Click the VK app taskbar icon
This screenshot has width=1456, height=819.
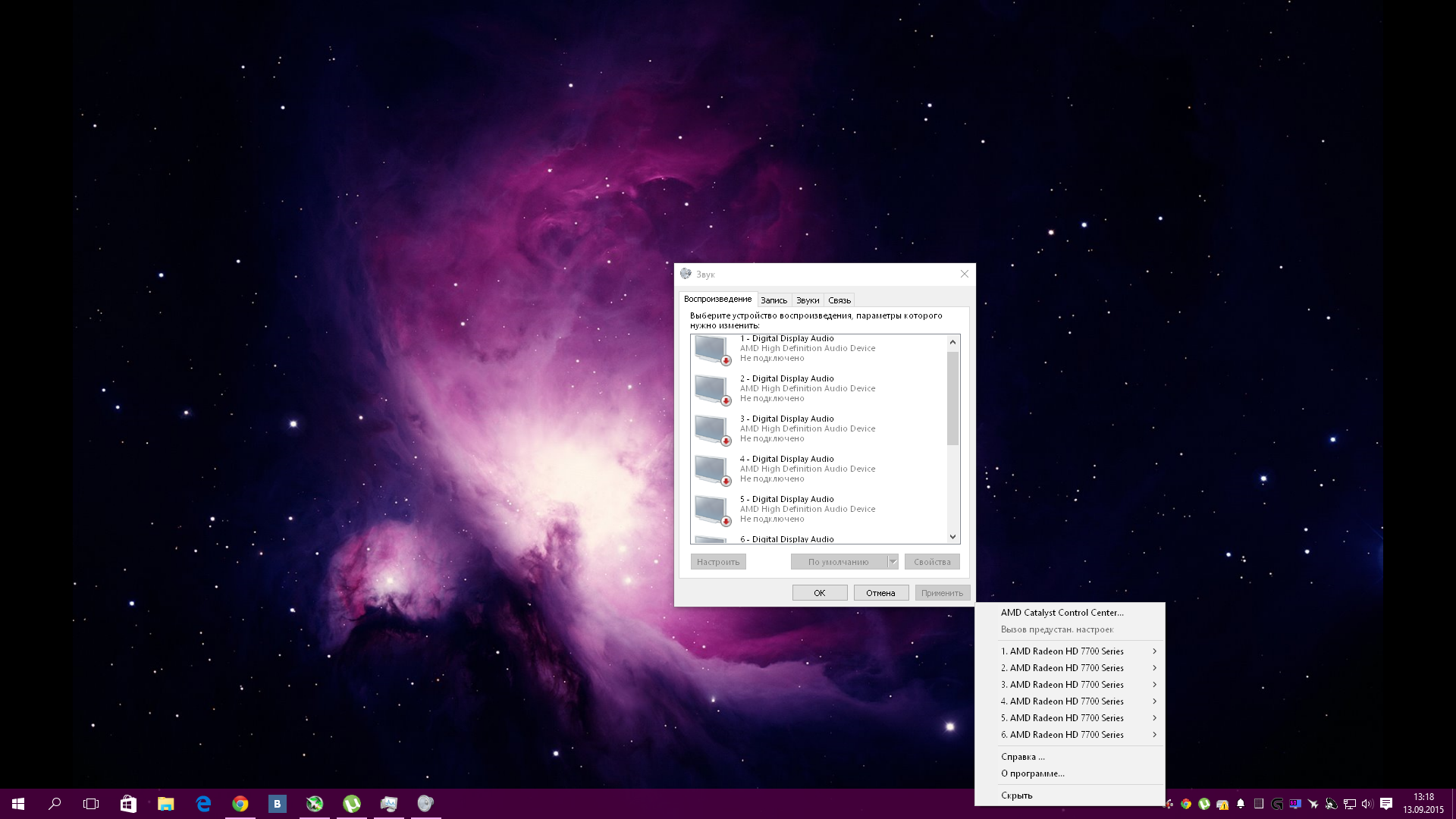278,804
